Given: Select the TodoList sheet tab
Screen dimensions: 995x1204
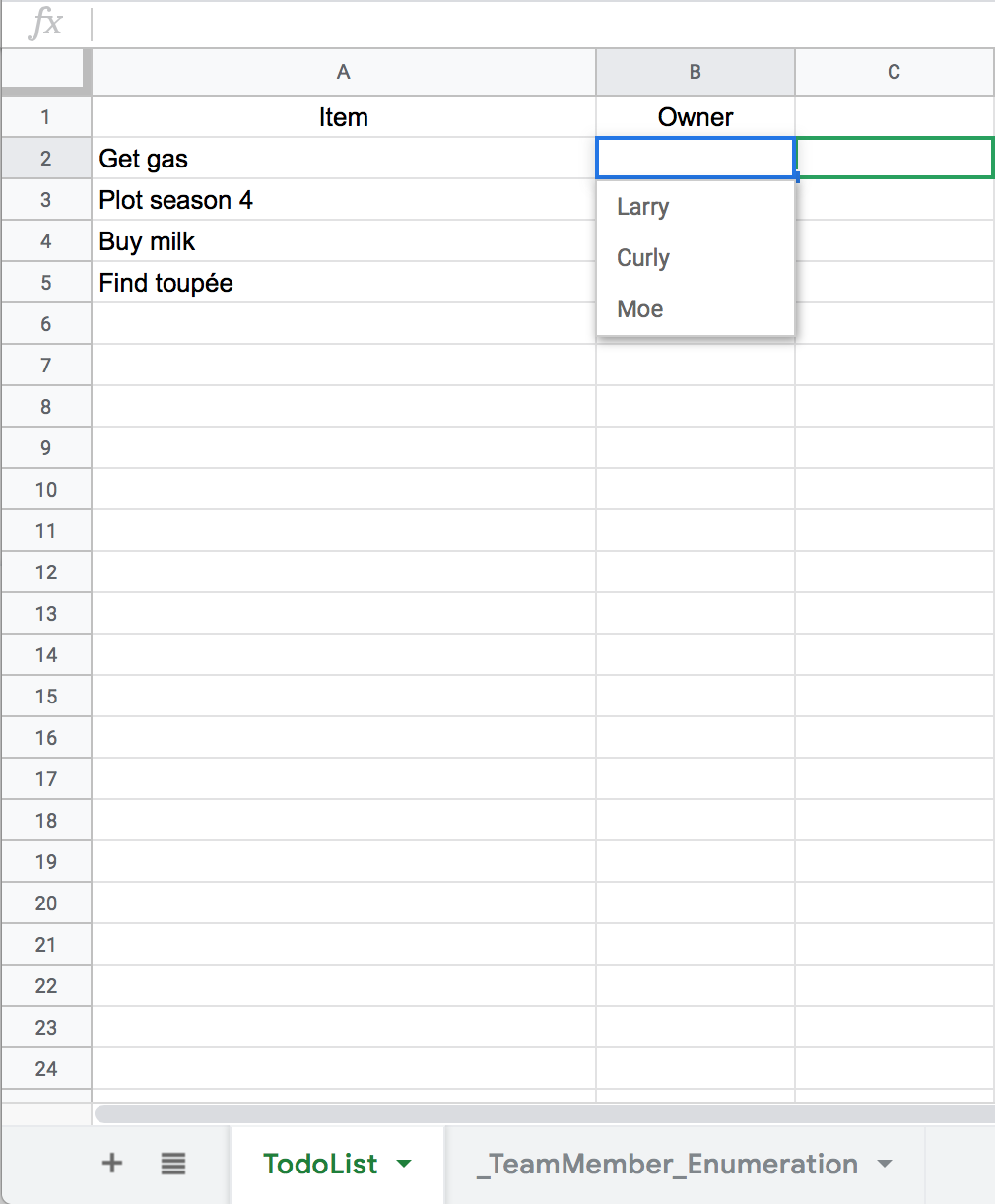Looking at the screenshot, I should pos(320,1164).
